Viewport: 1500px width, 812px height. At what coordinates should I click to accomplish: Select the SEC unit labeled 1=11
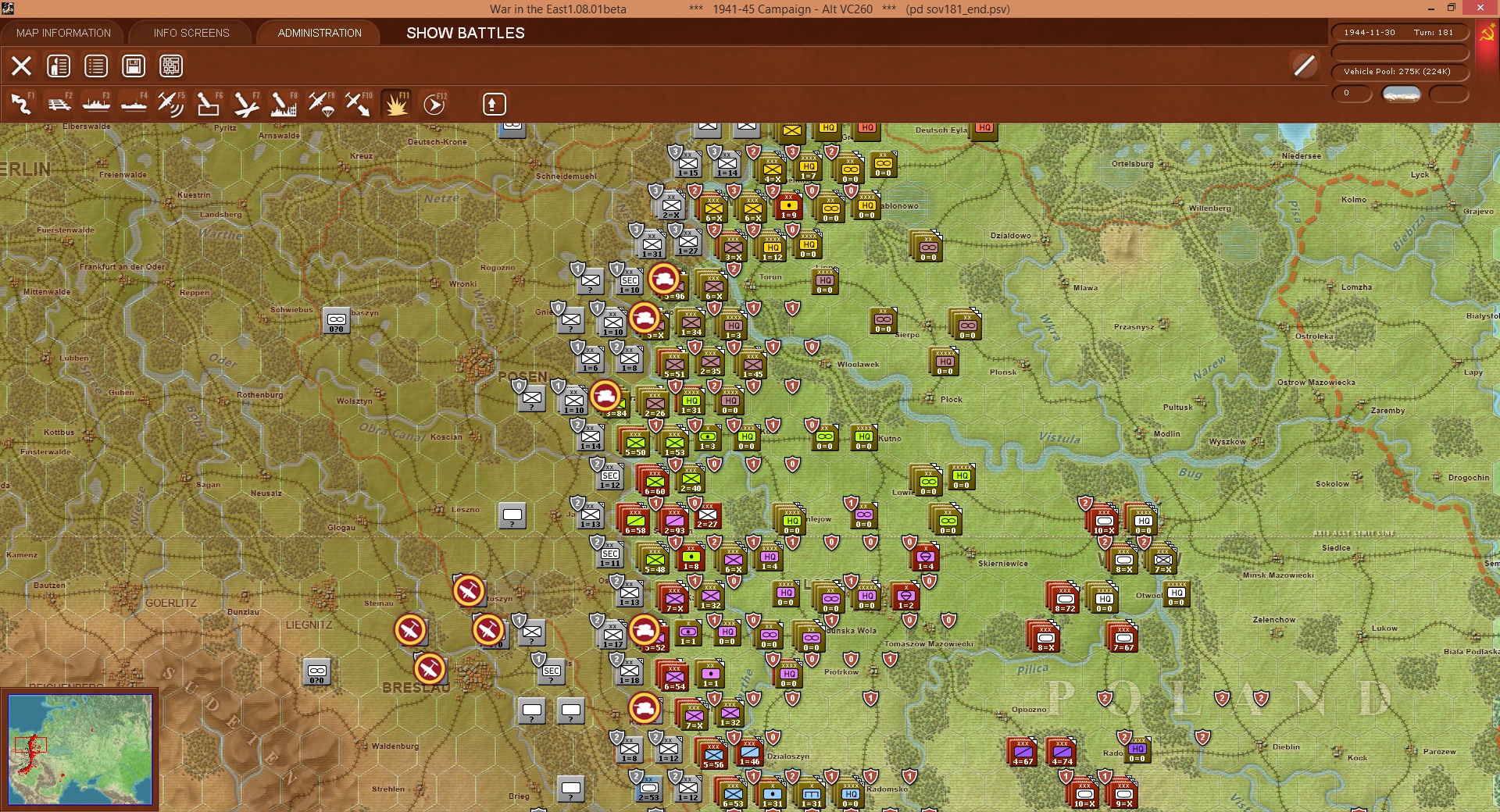[x=610, y=554]
